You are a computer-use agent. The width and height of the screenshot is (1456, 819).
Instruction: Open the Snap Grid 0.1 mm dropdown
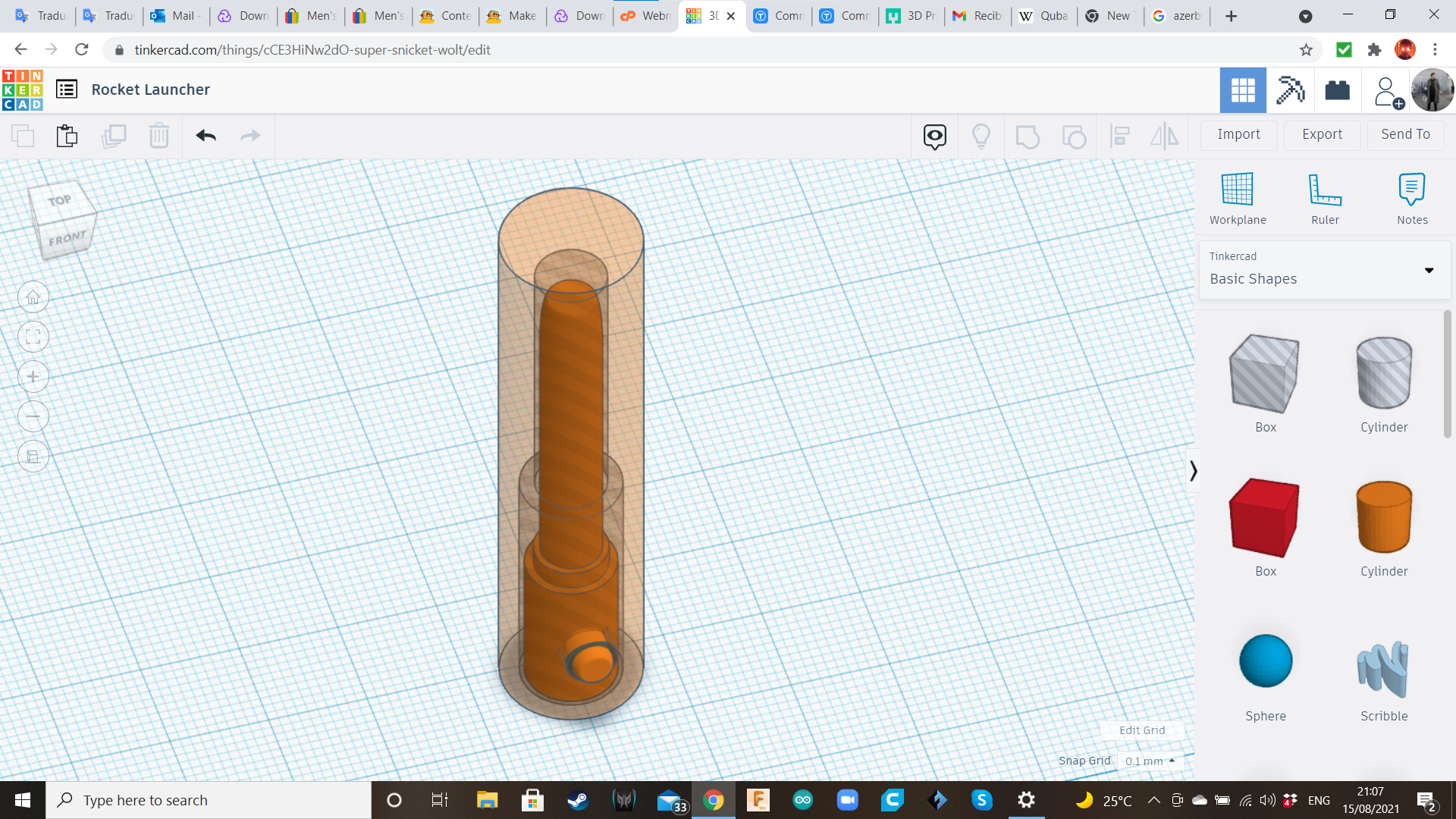pos(1150,761)
